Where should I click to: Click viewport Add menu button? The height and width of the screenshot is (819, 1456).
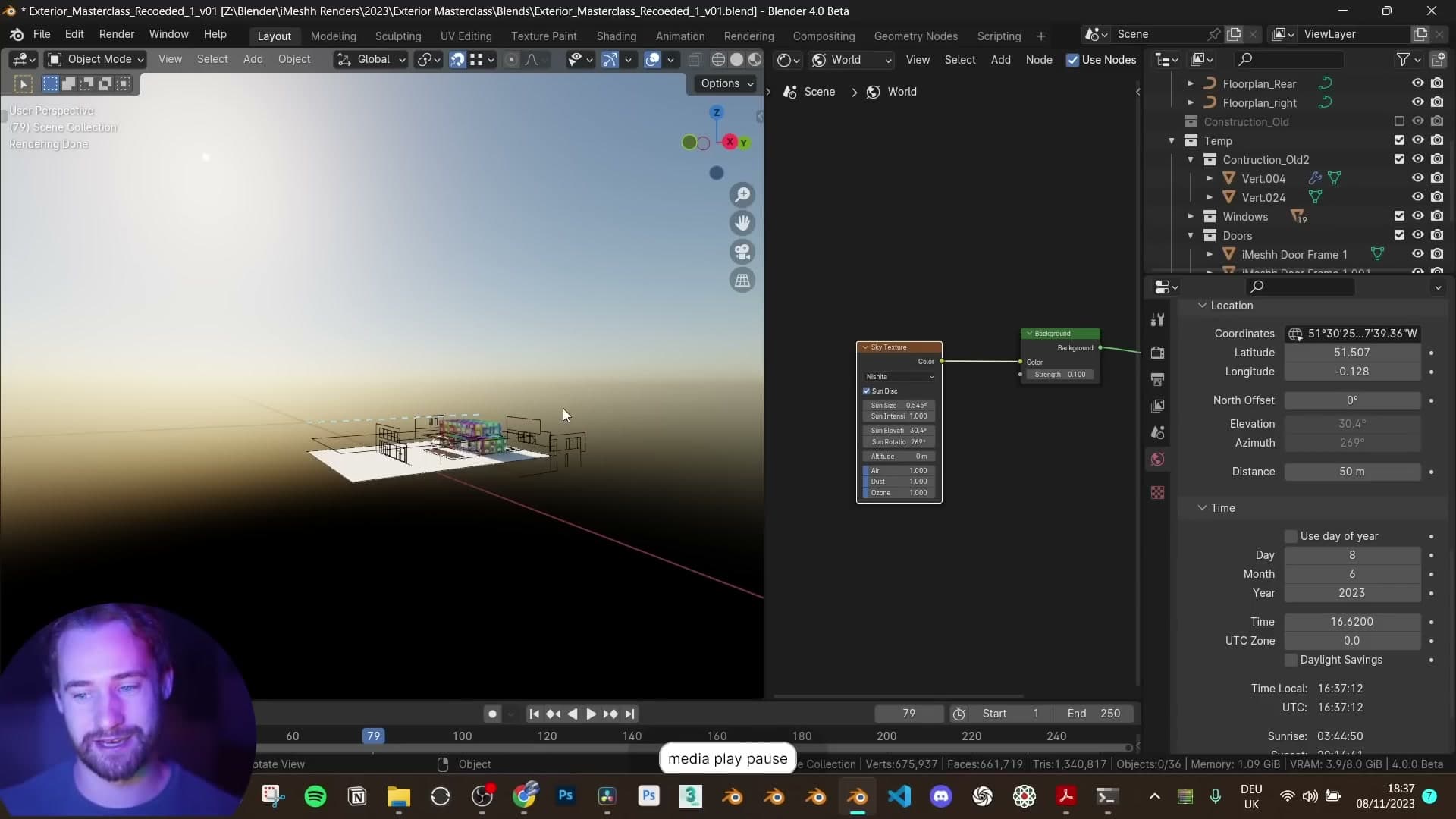(x=253, y=59)
